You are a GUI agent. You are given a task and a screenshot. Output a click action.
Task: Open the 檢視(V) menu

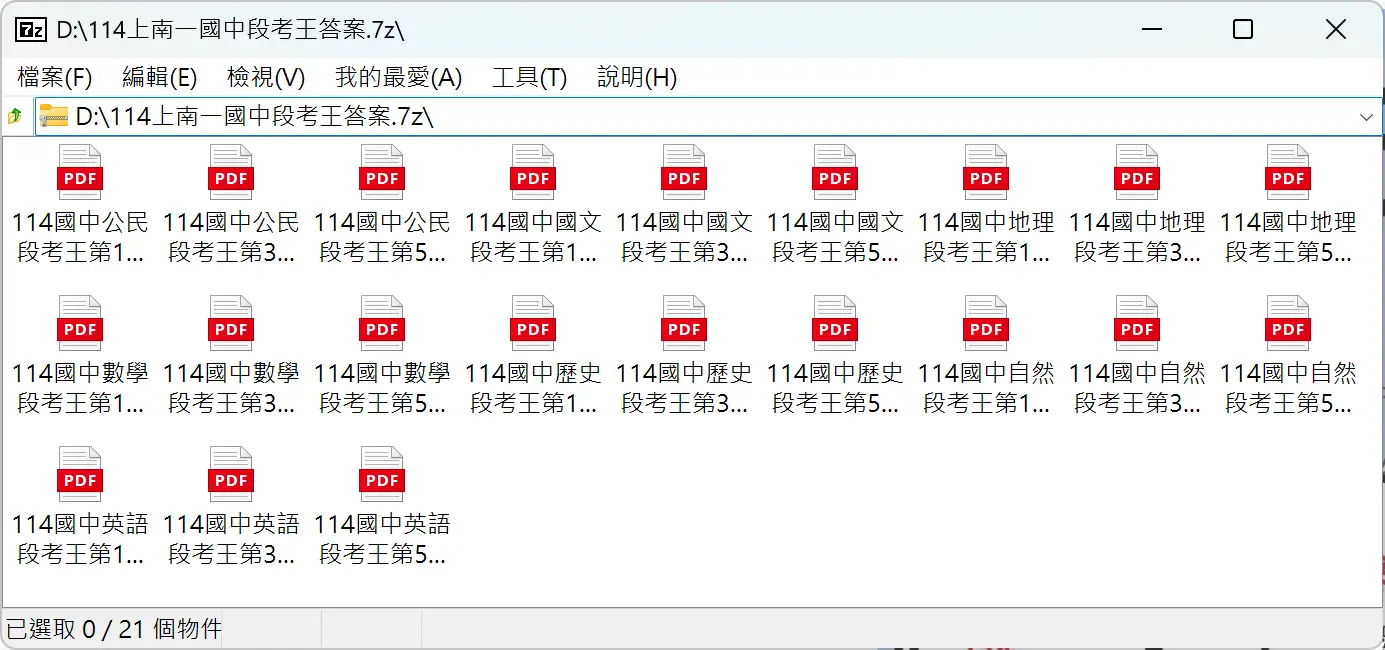266,77
